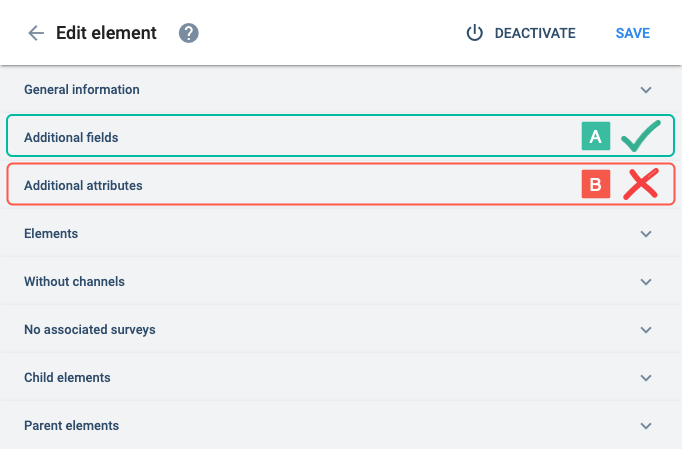Viewport: 682px width, 449px height.
Task: Open the Additional attributes section
Action: 341,184
